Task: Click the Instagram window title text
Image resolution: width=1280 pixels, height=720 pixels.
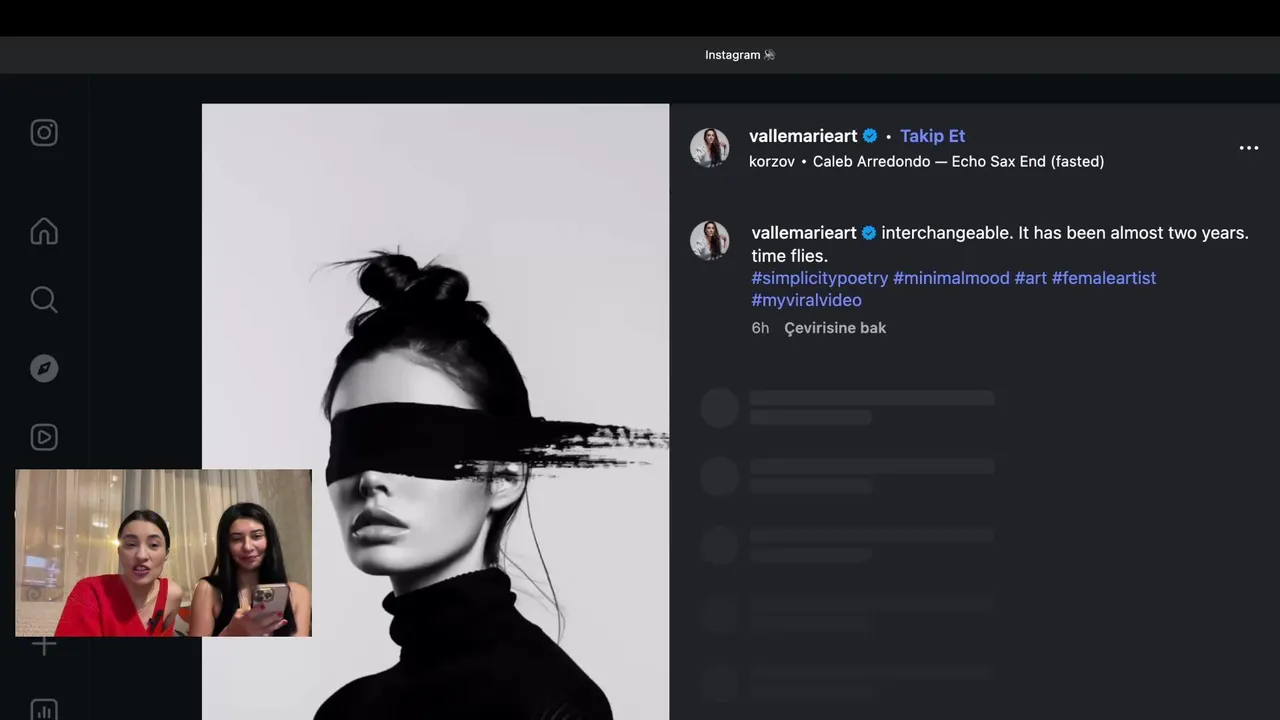Action: tap(740, 55)
